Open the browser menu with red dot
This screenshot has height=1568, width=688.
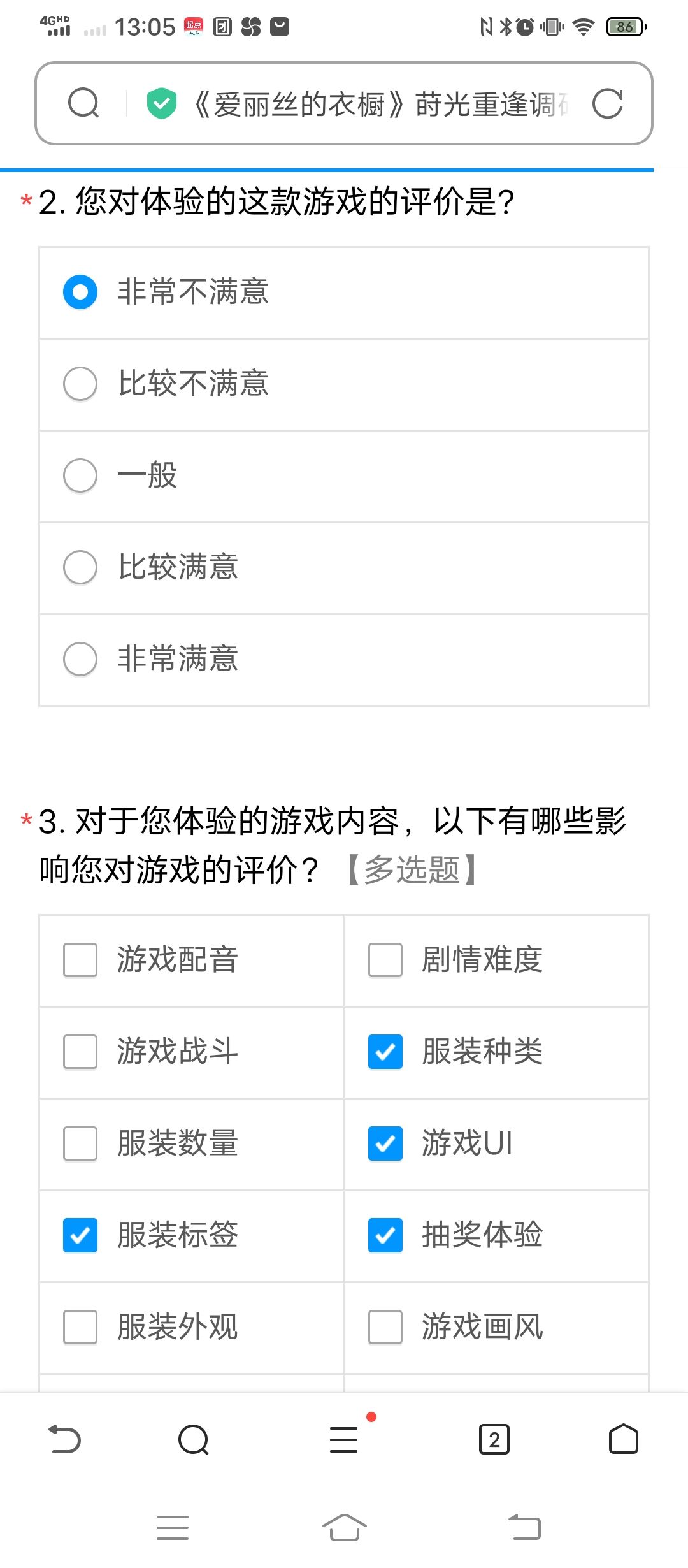pos(344,1439)
